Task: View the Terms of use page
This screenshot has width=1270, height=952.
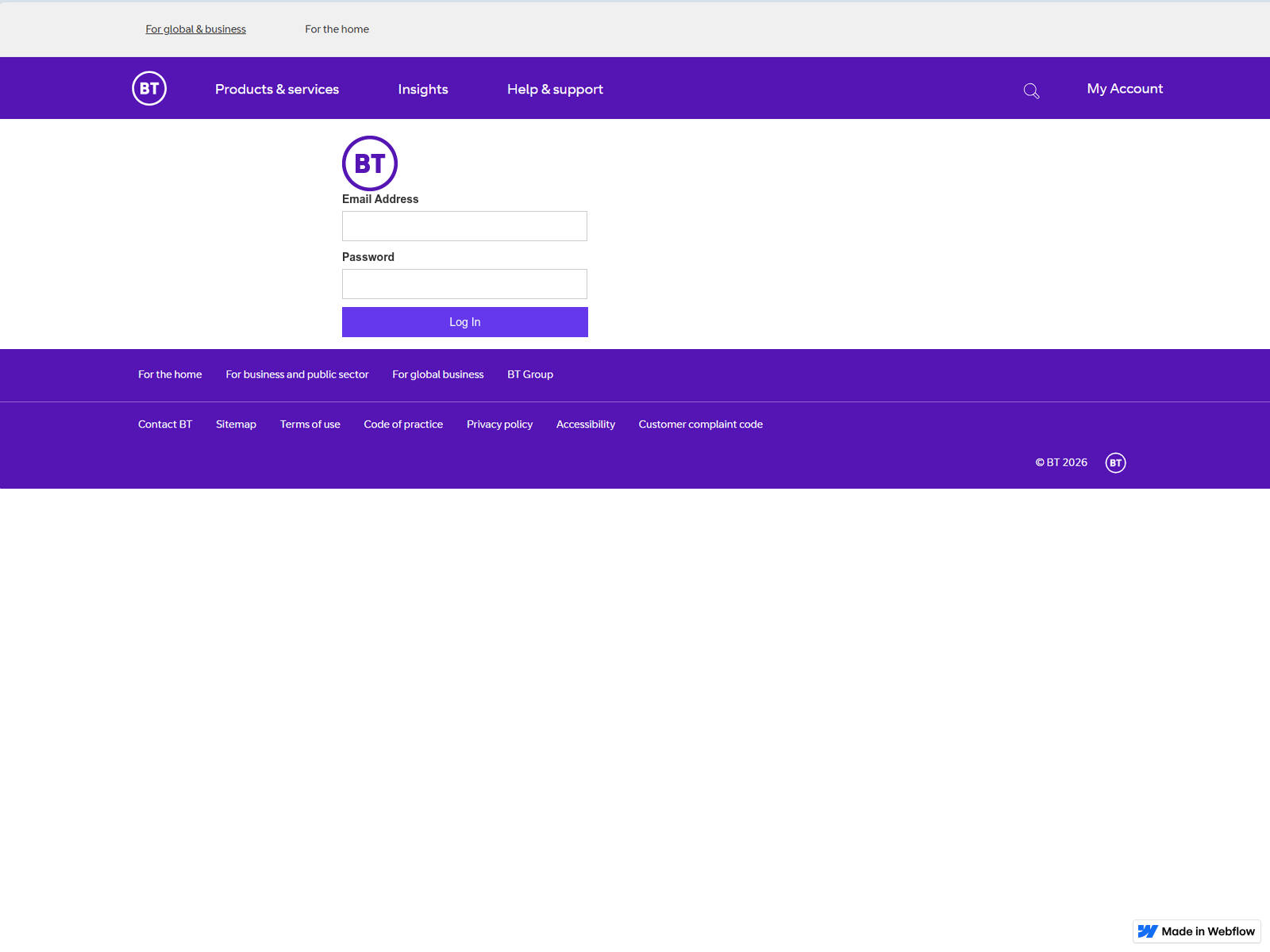Action: tap(310, 424)
